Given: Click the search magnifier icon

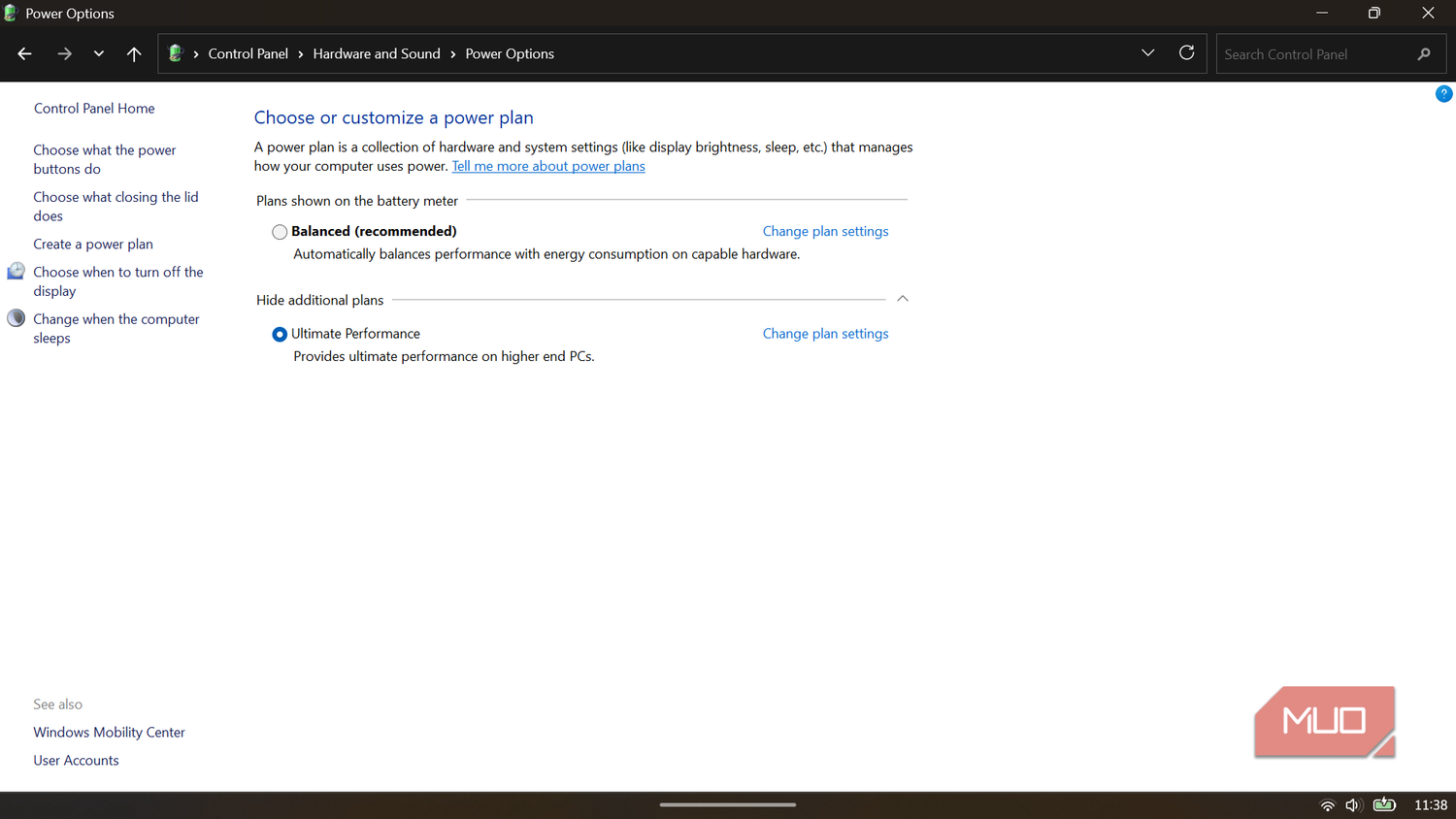Looking at the screenshot, I should click(x=1424, y=54).
